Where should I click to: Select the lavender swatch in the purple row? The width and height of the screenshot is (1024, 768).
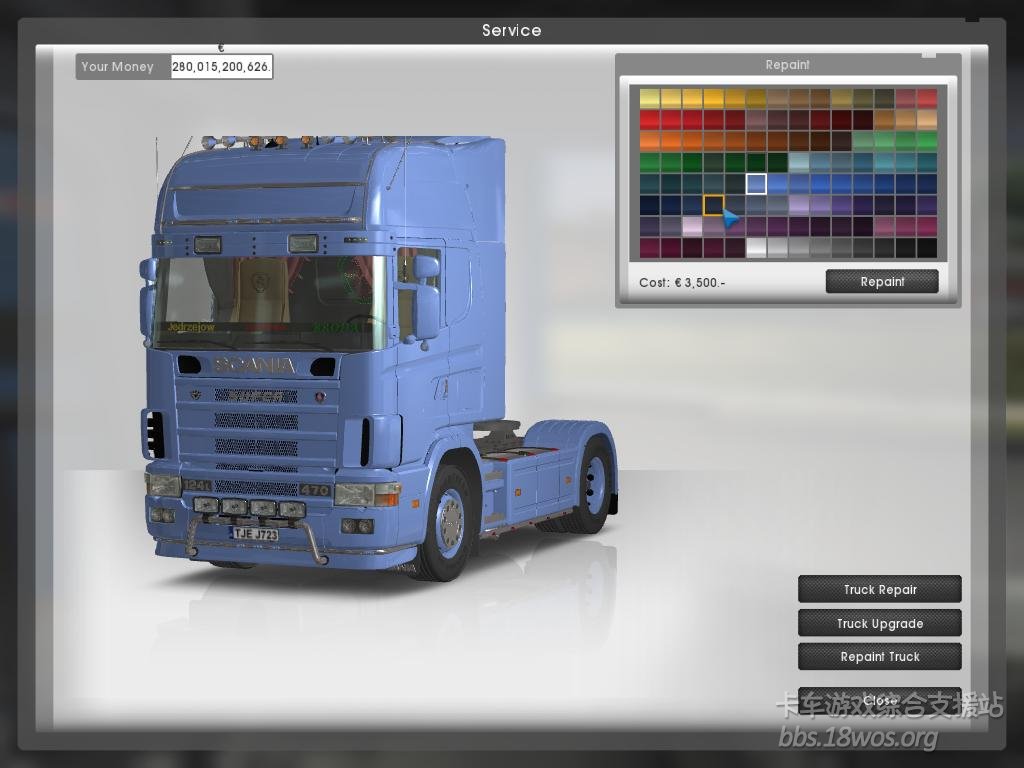(799, 205)
